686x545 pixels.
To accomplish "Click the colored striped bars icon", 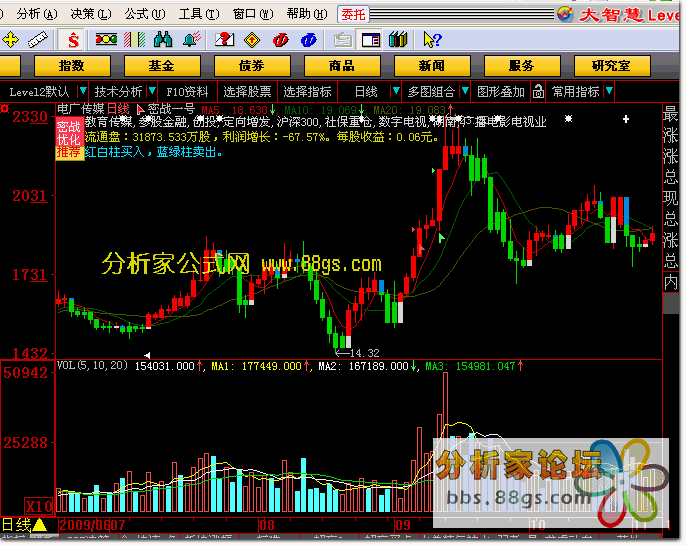I will (x=135, y=40).
